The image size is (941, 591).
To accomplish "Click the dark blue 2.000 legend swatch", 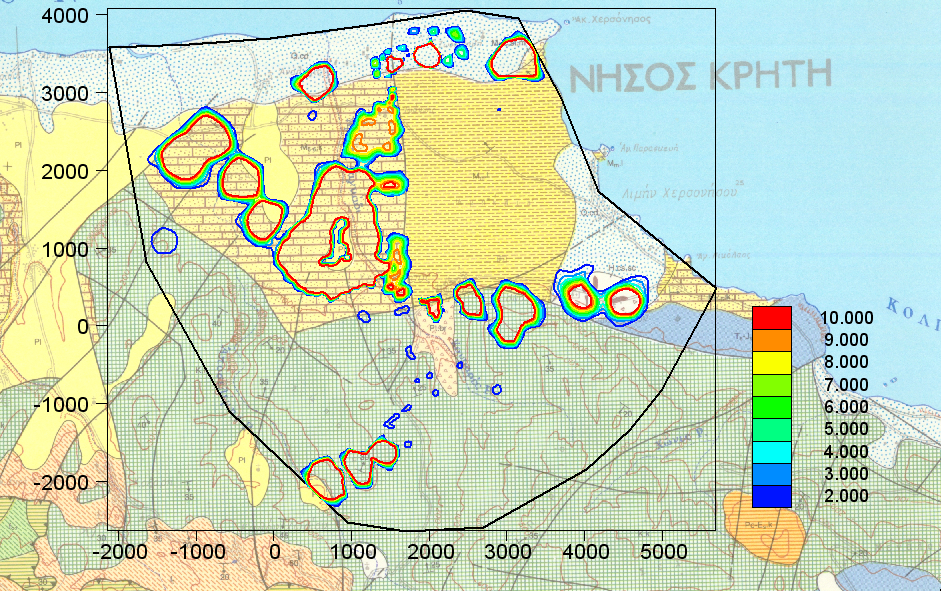I will 772,496.
